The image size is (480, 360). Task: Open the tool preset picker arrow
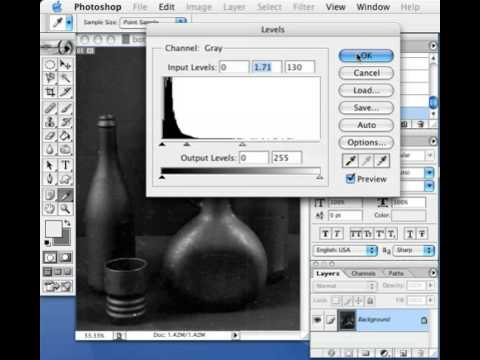point(69,22)
